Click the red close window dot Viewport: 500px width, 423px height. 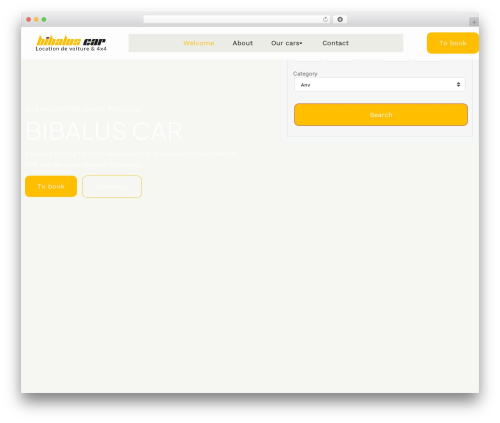(29, 19)
